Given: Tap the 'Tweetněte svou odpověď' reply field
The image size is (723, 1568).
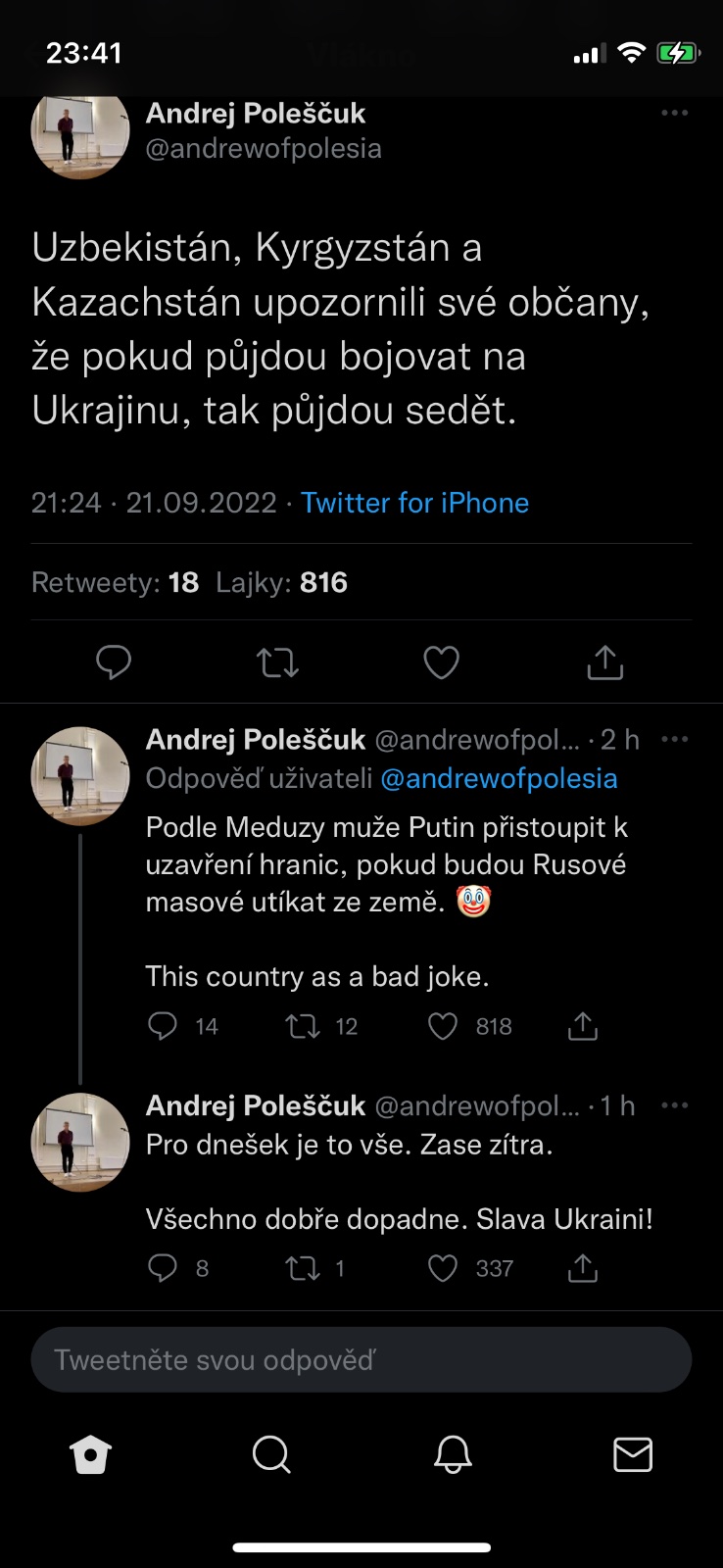Looking at the screenshot, I should click(x=361, y=1360).
